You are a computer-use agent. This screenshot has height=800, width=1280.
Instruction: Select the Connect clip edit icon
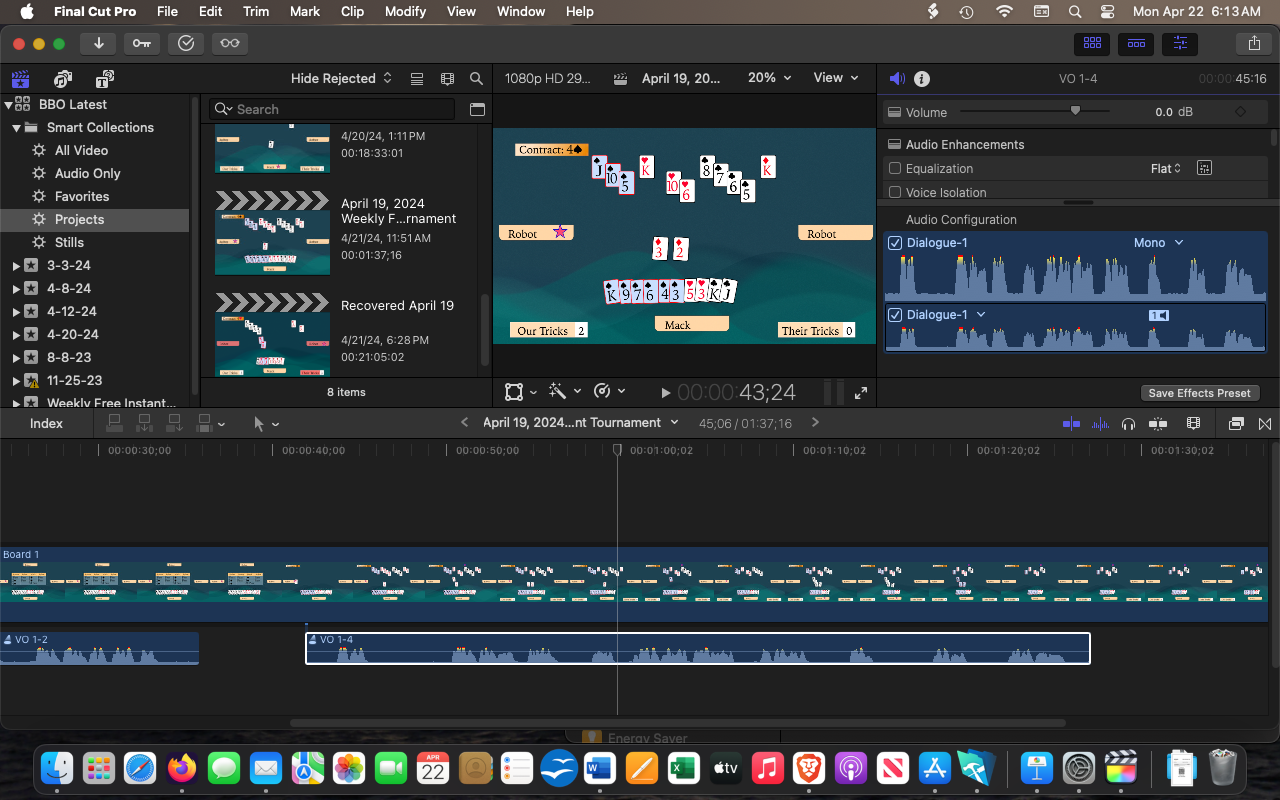pos(114,423)
